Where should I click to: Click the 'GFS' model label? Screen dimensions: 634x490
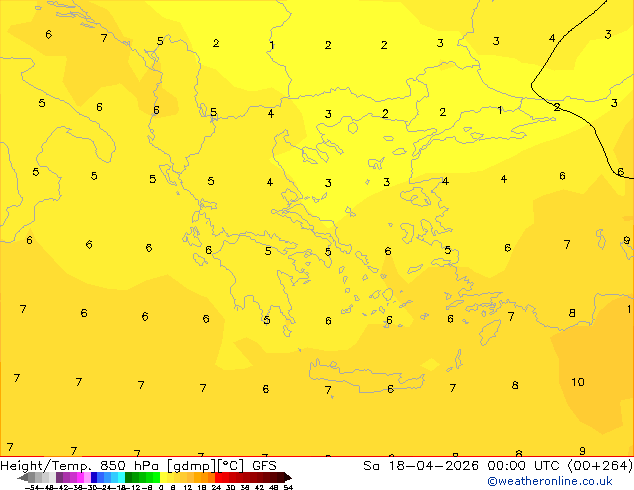point(264,466)
